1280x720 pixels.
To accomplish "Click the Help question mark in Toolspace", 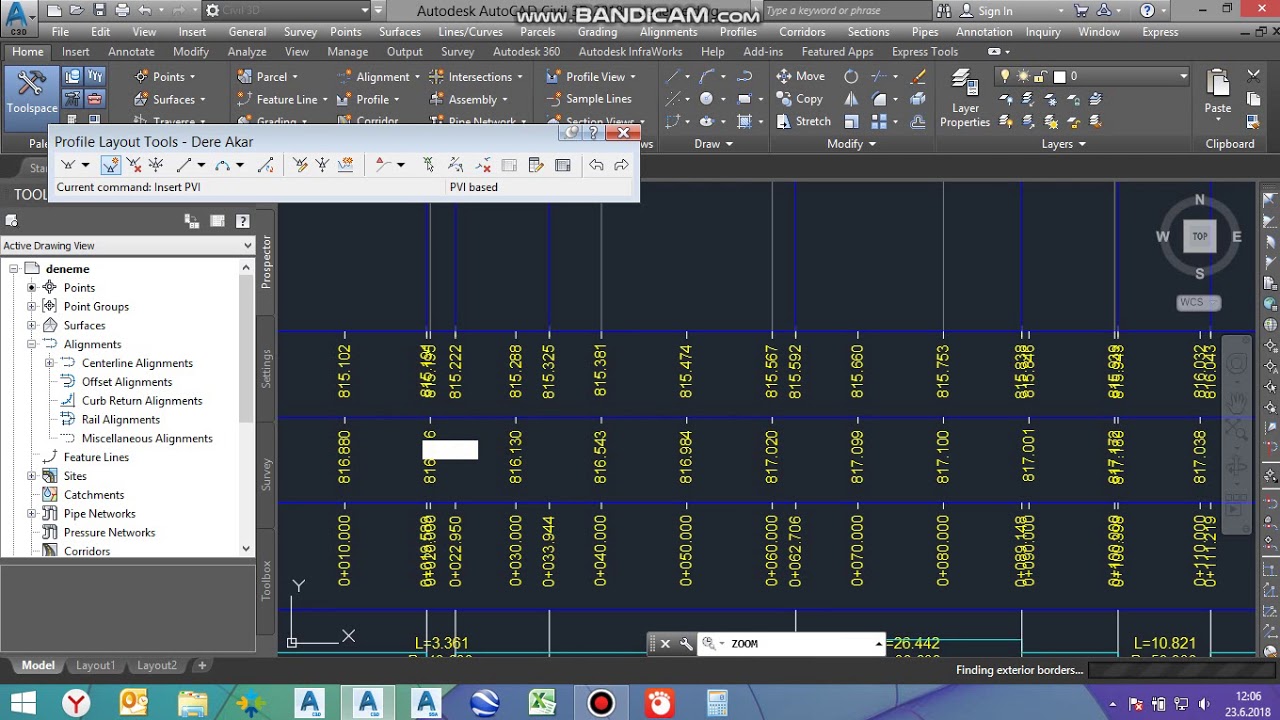I will click(243, 221).
